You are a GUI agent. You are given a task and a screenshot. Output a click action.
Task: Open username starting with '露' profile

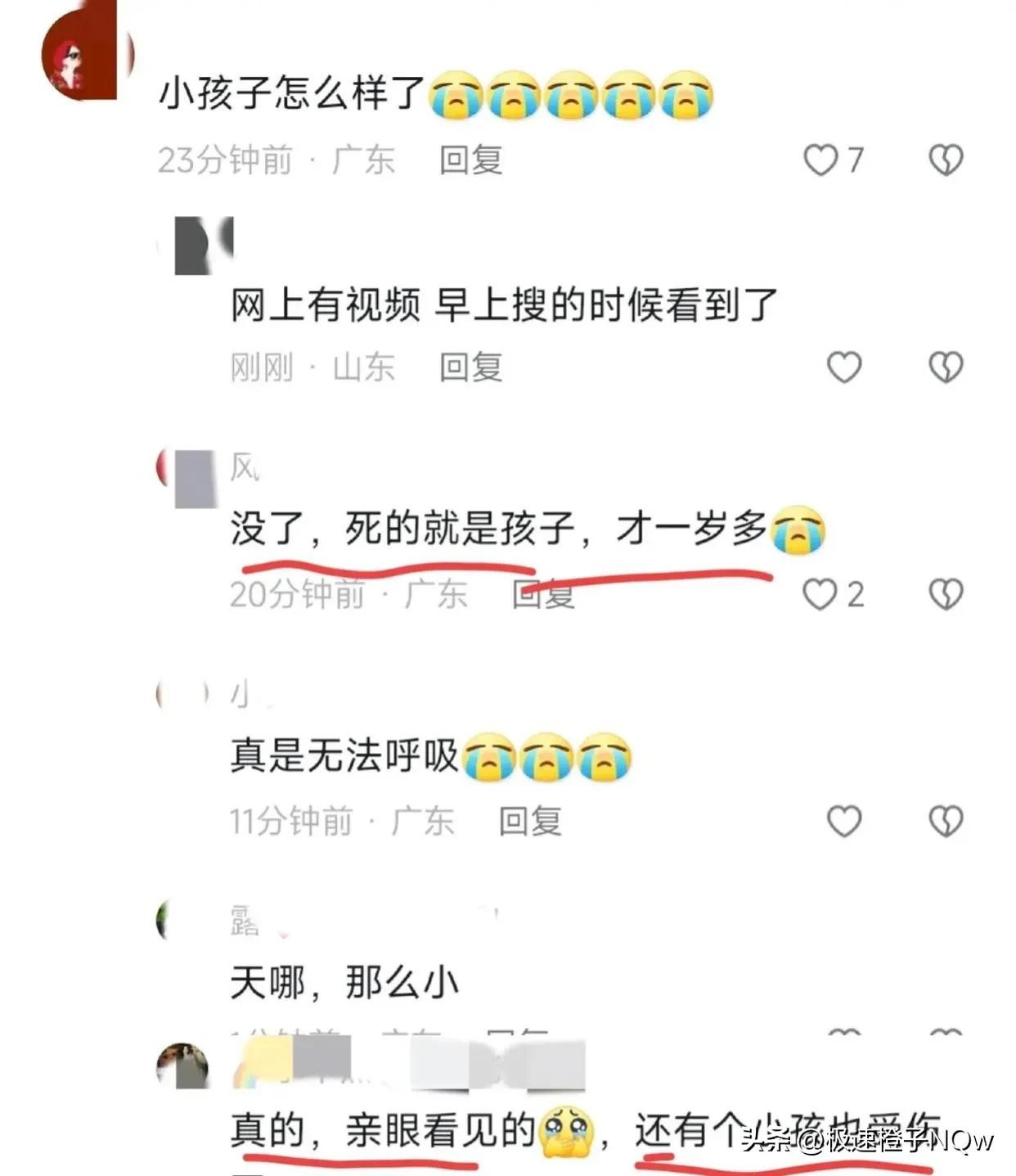245,921
